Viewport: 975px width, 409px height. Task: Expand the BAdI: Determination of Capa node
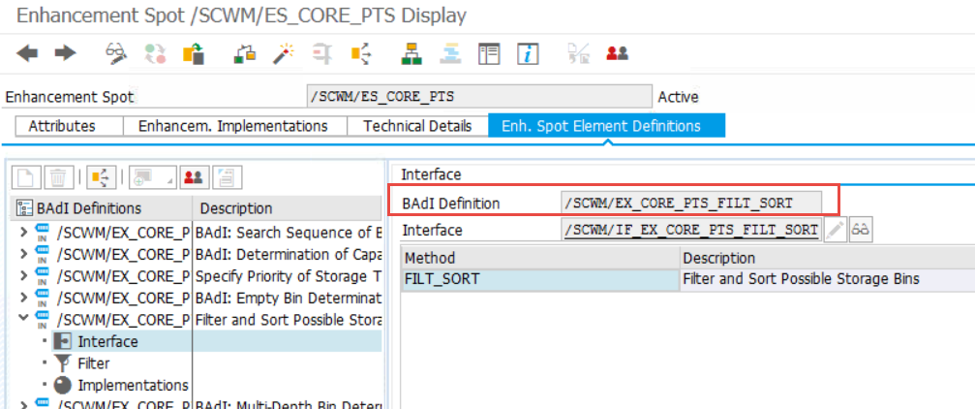click(x=23, y=254)
